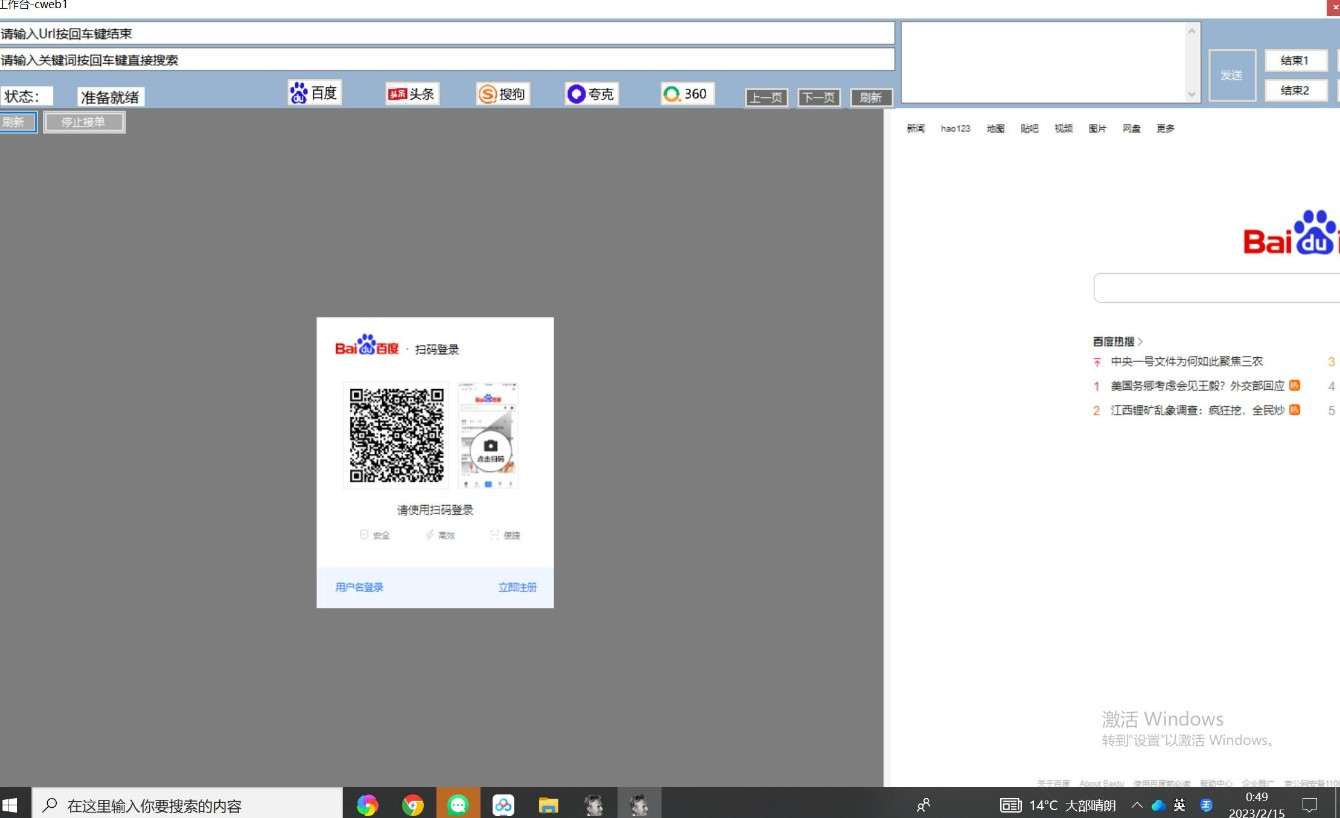This screenshot has height=818, width=1340.
Task: Open the first portrait app in taskbar
Action: click(x=593, y=804)
